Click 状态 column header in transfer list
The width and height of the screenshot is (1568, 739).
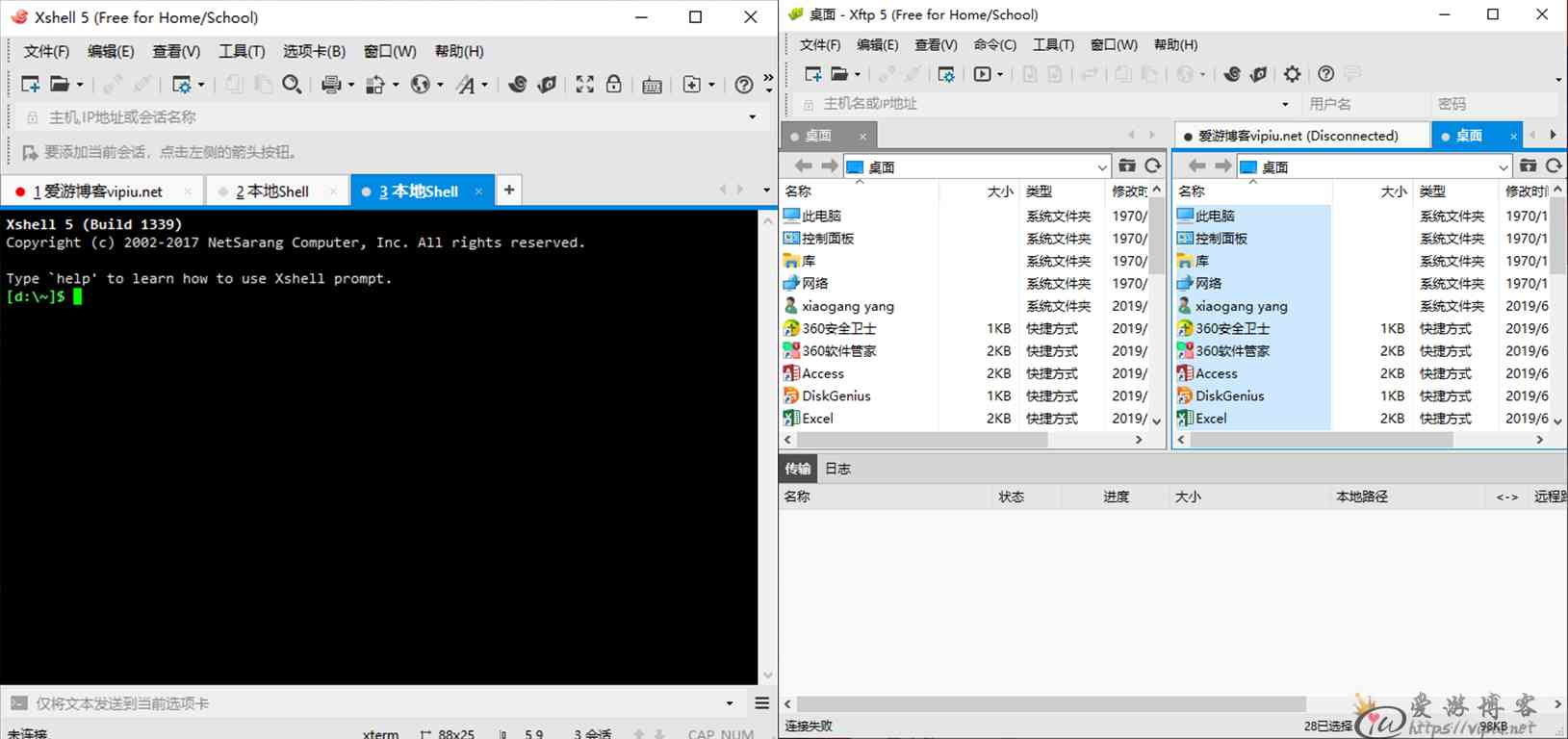pyautogui.click(x=1026, y=497)
